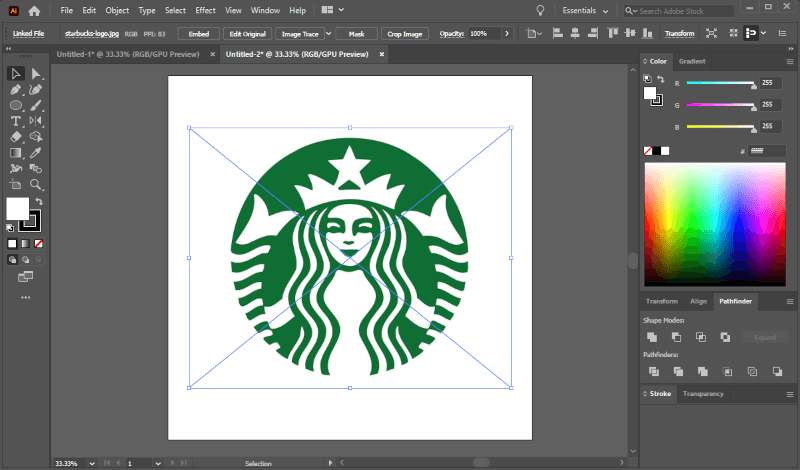Image resolution: width=800 pixels, height=470 pixels.
Task: Switch to the Gradient panel tab
Action: point(692,61)
